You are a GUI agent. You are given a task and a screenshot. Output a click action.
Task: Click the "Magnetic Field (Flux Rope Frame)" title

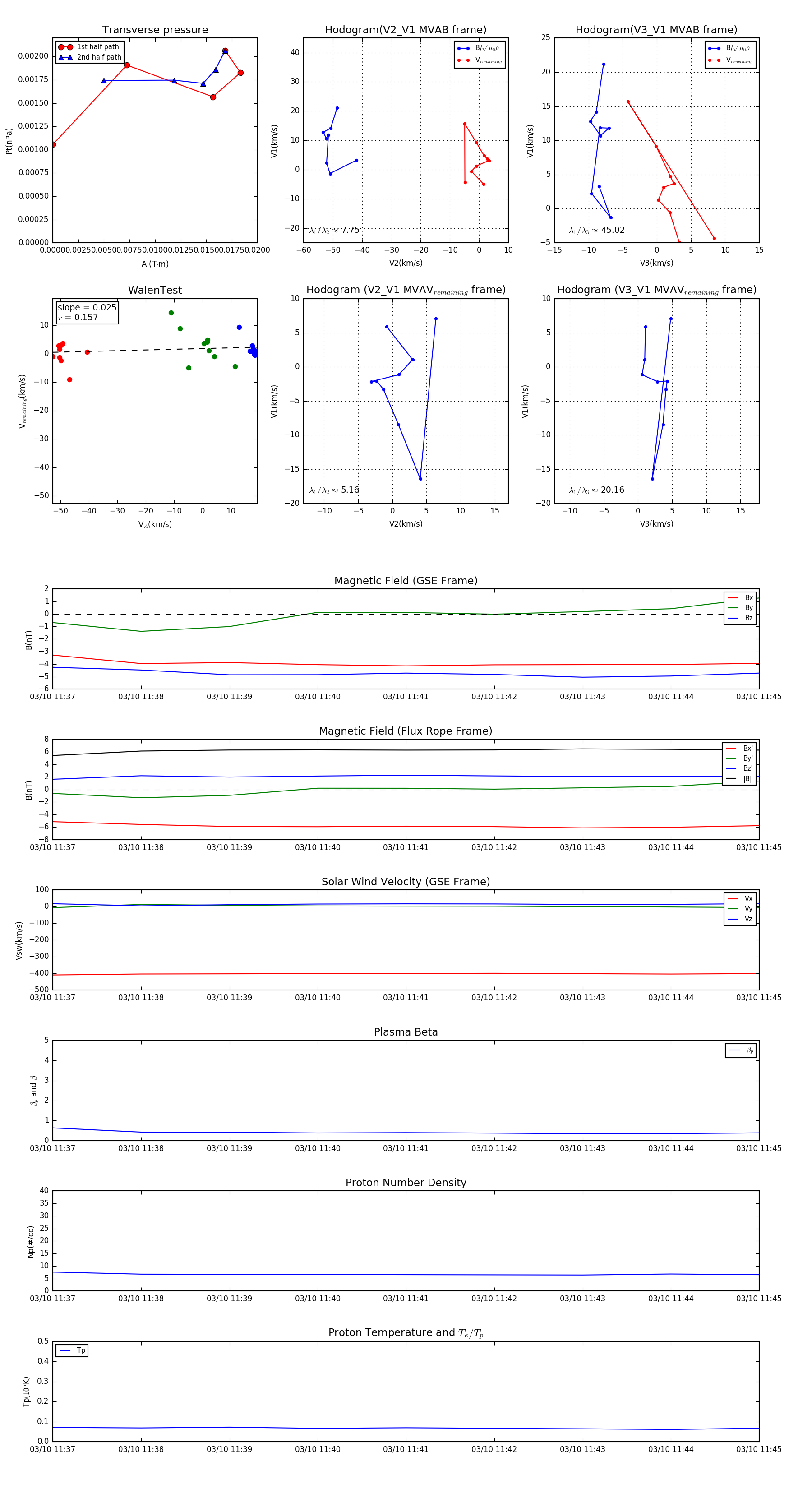point(406,731)
